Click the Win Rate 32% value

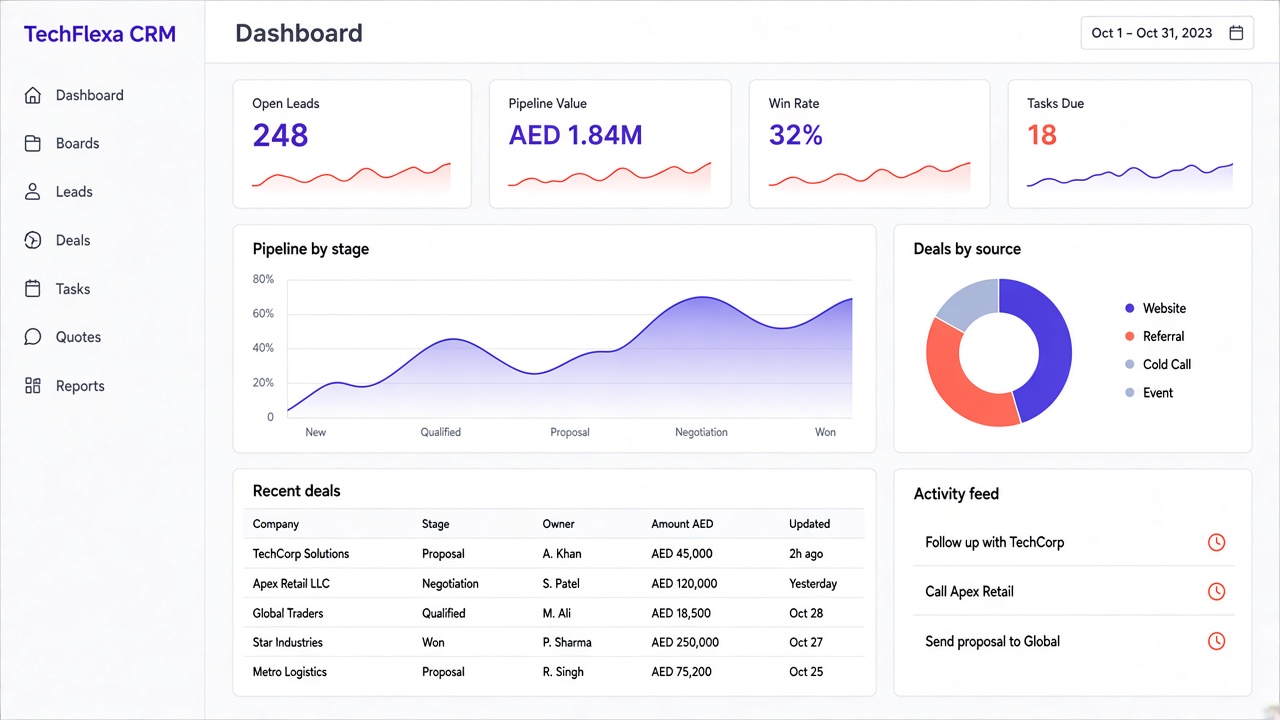click(x=796, y=135)
